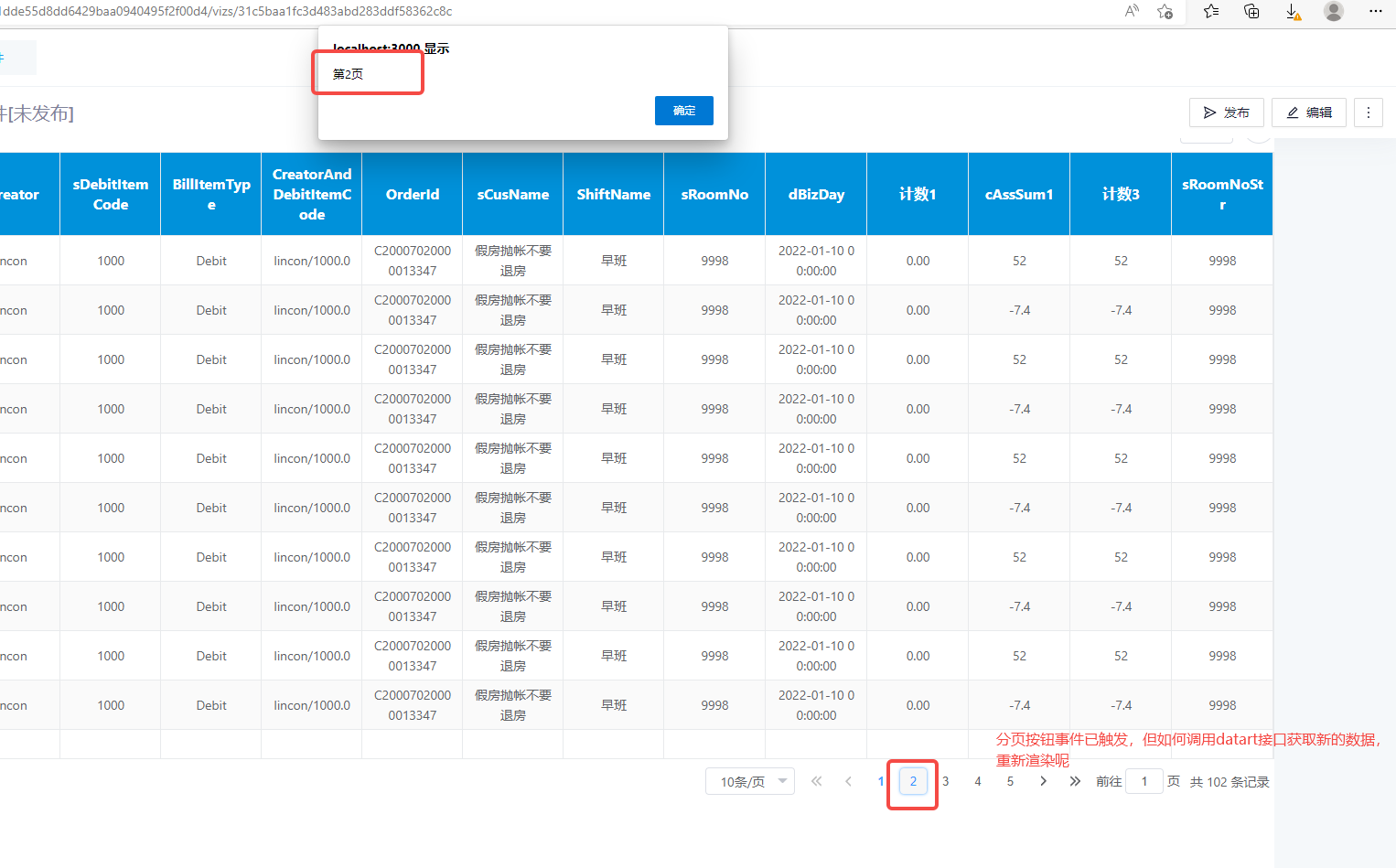Select page 5 in pagination

[1010, 781]
